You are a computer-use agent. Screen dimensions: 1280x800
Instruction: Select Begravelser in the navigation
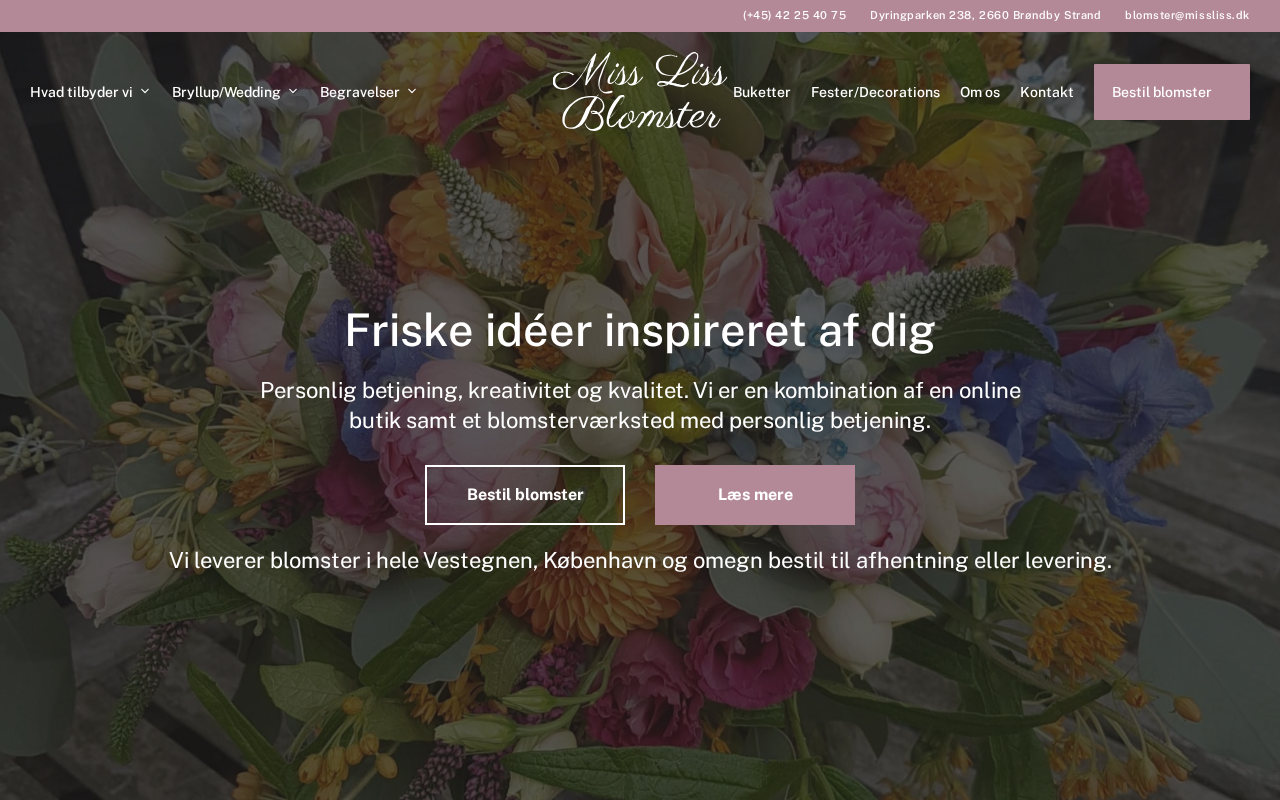360,92
